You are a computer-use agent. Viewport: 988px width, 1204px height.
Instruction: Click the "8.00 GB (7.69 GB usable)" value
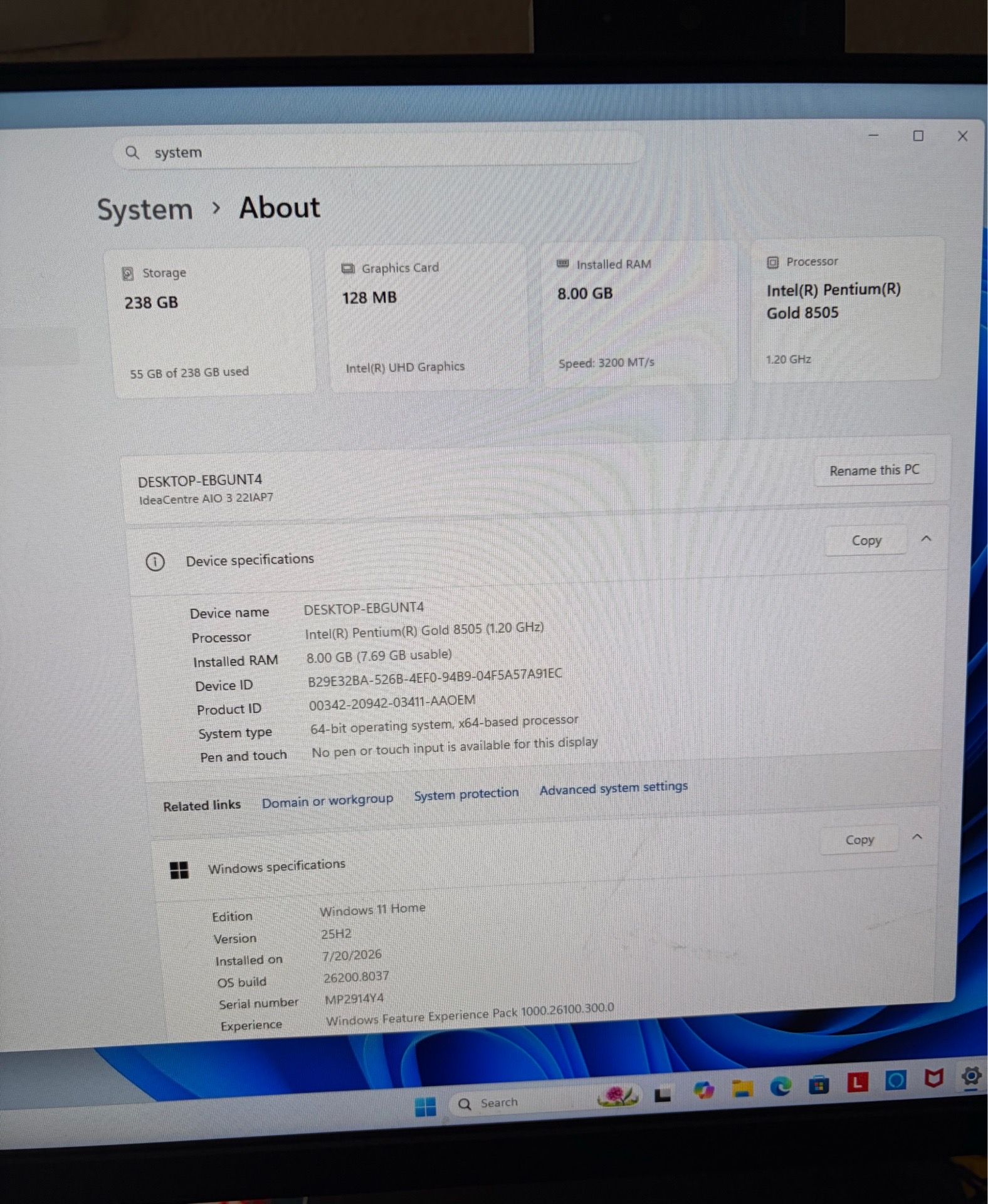(x=379, y=656)
